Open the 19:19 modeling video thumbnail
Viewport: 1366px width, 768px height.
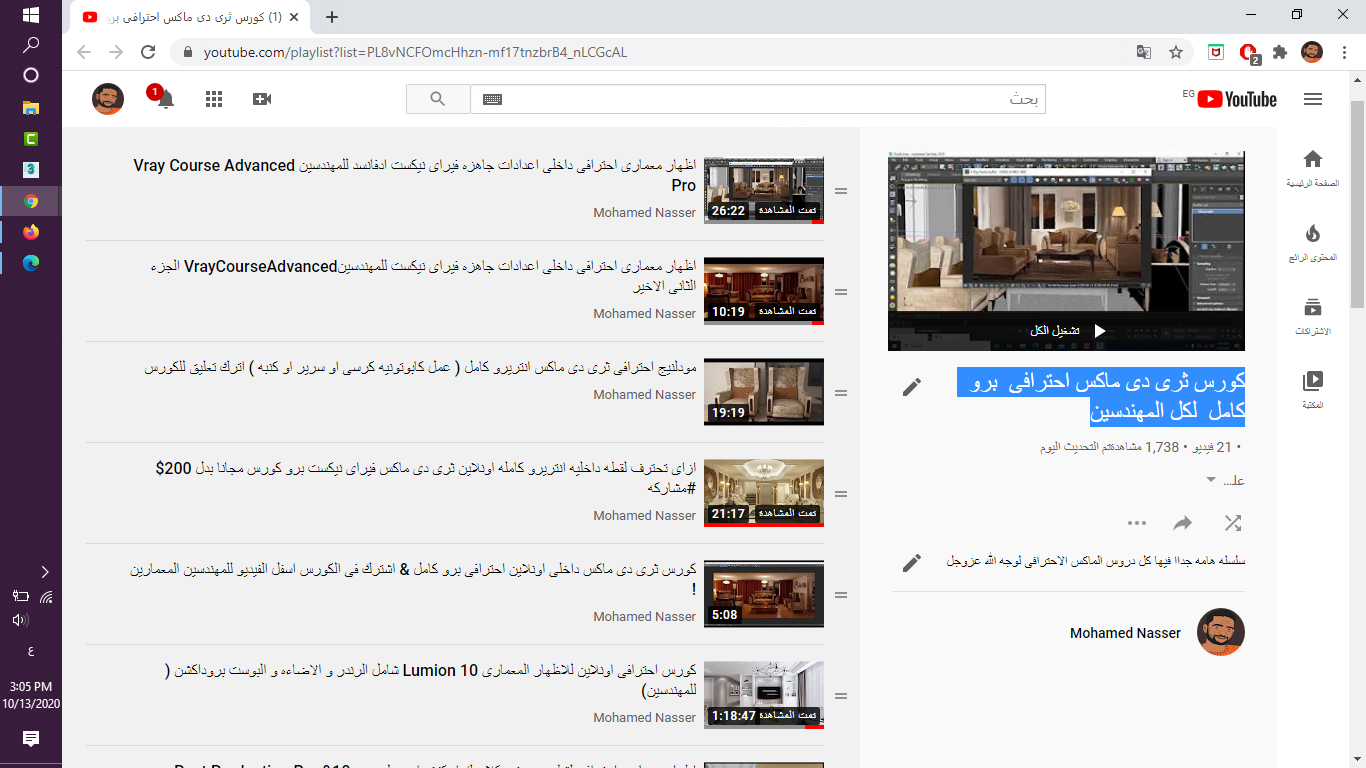(x=764, y=392)
